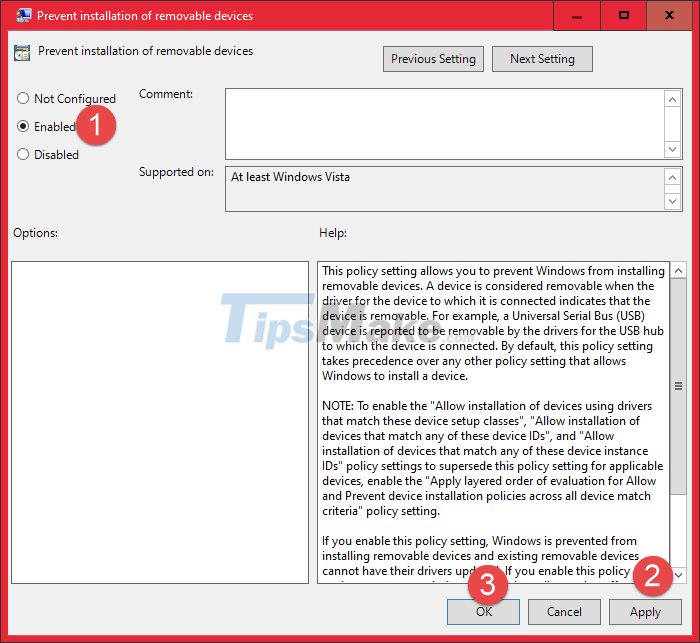This screenshot has height=643, width=700.
Task: Select the Not Configured radio button
Action: pyautogui.click(x=23, y=98)
